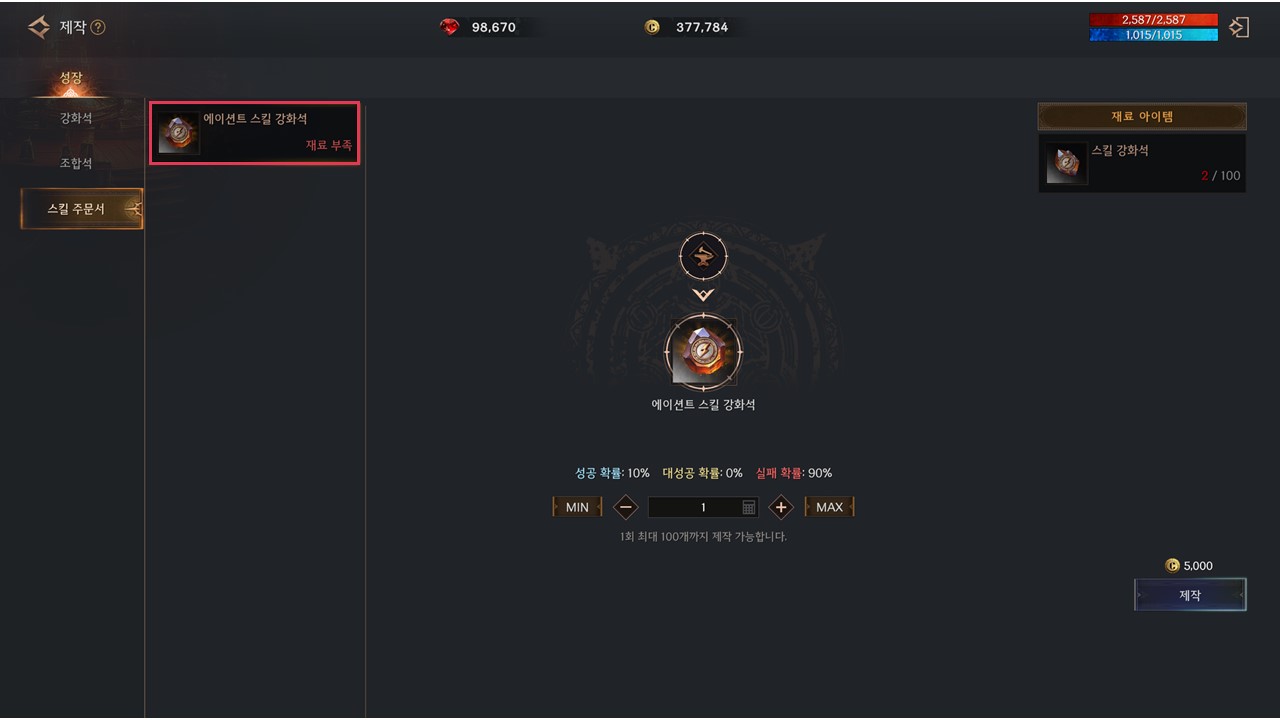
Task: Click the 스킬 강화석 material item icon
Action: (x=1066, y=163)
